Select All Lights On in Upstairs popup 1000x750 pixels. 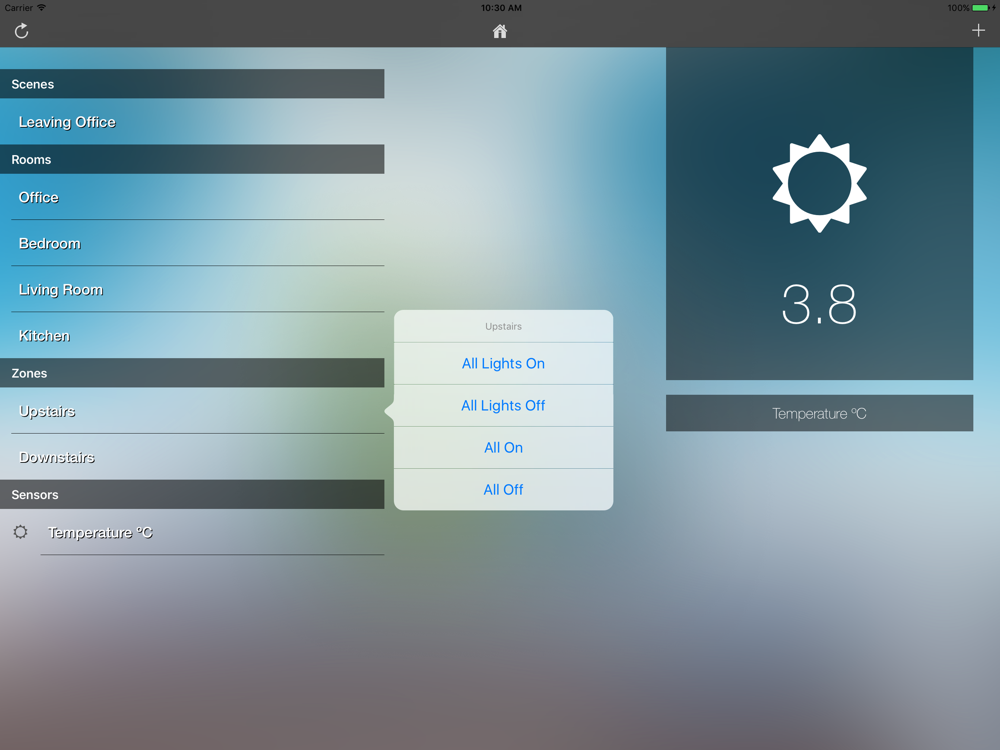coord(503,364)
